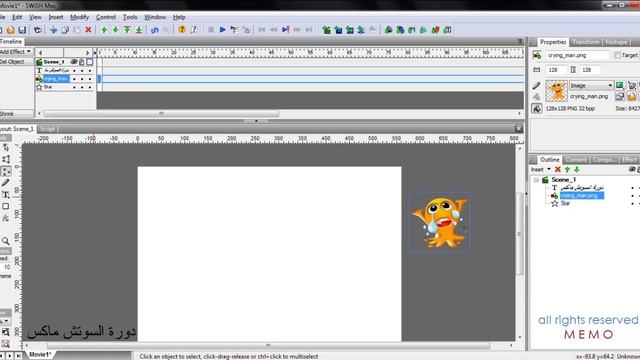640x360 pixels.
Task: Switch to the Reshape tab
Action: click(x=616, y=42)
